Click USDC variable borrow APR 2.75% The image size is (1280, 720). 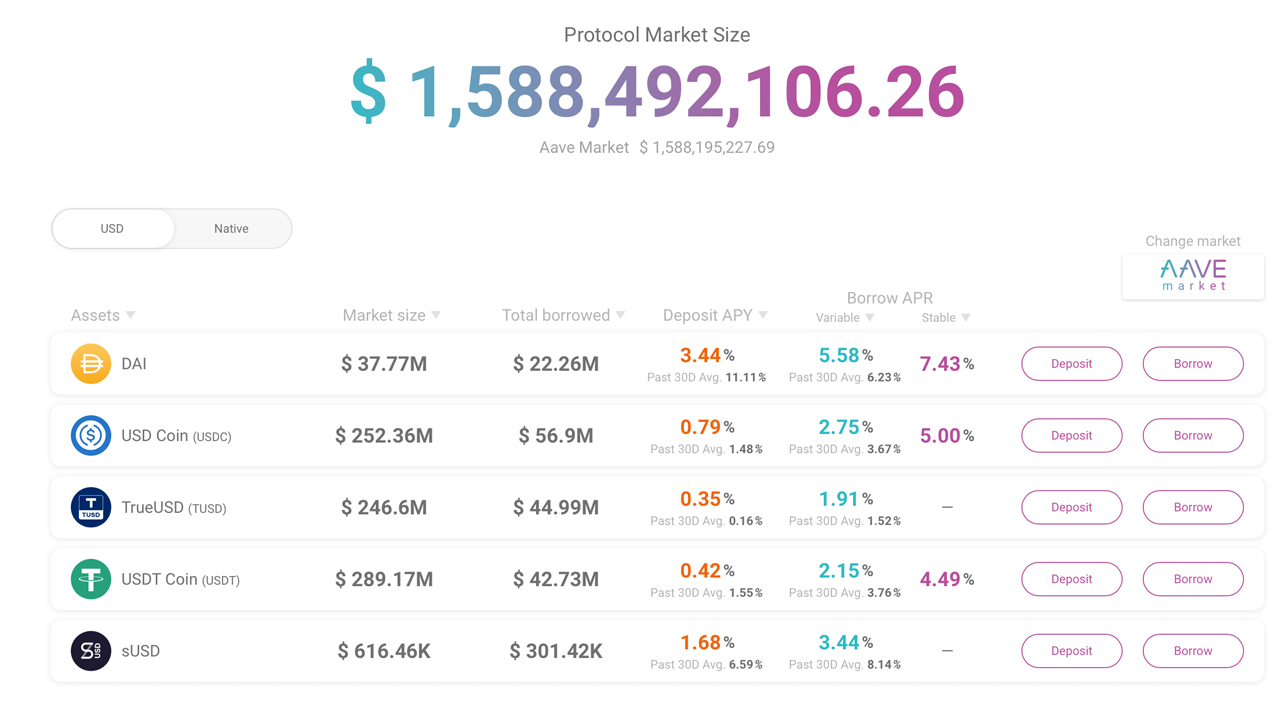click(845, 427)
